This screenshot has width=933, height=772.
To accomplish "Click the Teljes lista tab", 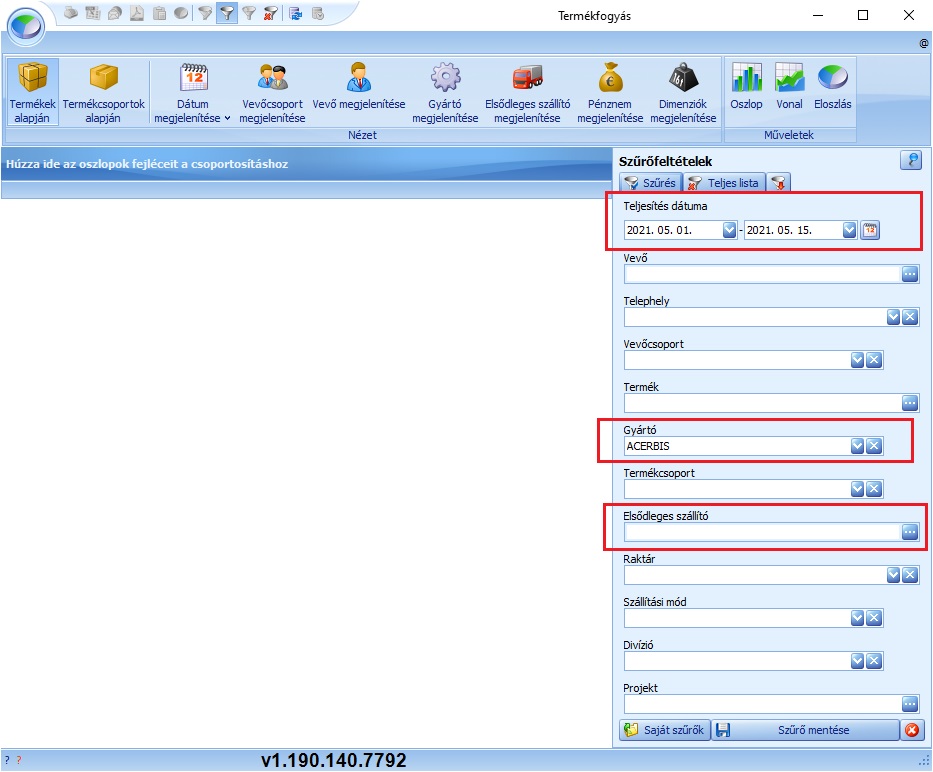I will 724,182.
